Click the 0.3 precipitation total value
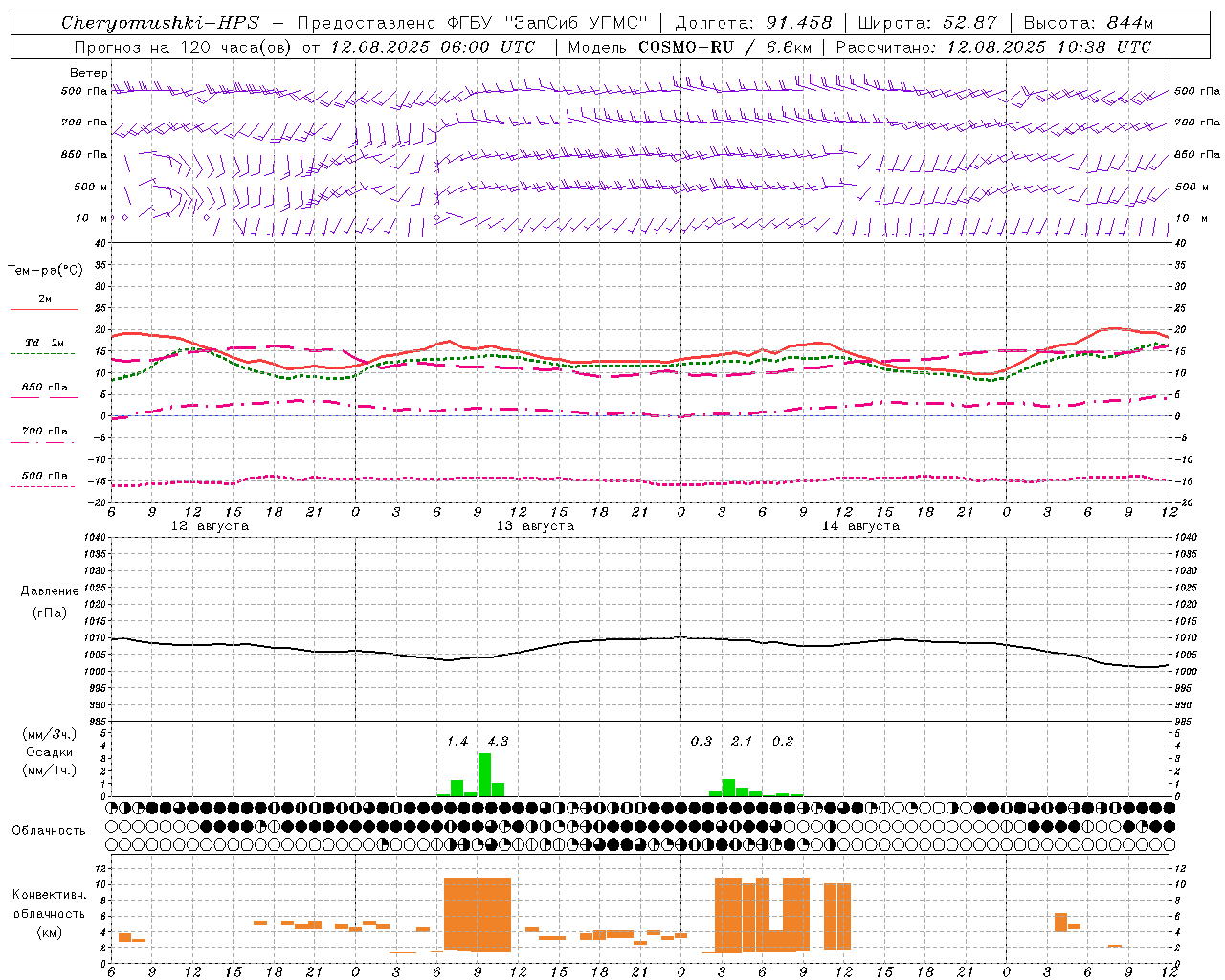Screen dimensions: 1225x980 pyautogui.click(x=702, y=741)
